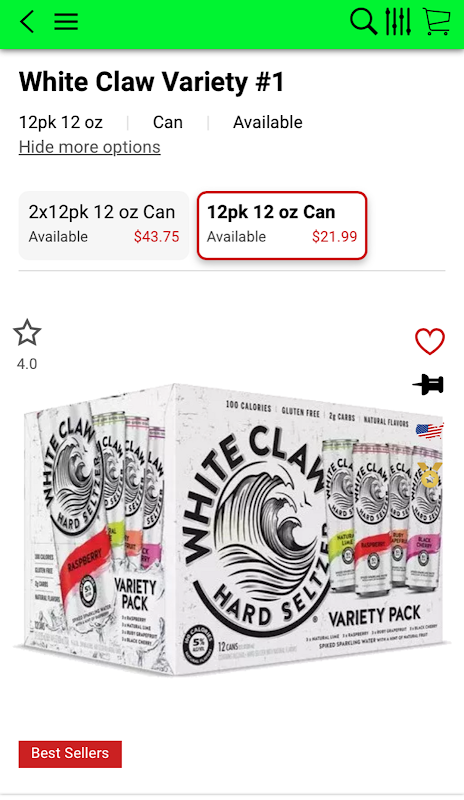The image size is (464, 800).
Task: Tap the star rating icon
Action: pos(27,333)
